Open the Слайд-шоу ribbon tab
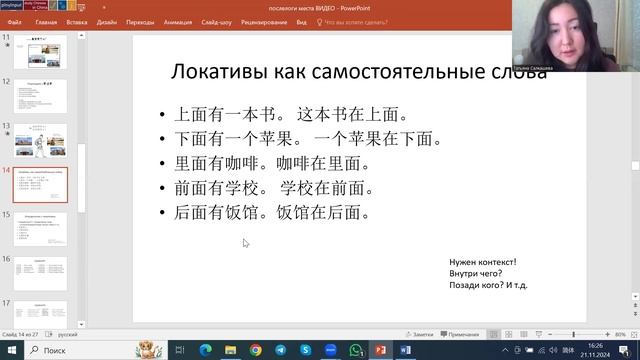Image resolution: width=640 pixels, height=360 pixels. pos(216,22)
